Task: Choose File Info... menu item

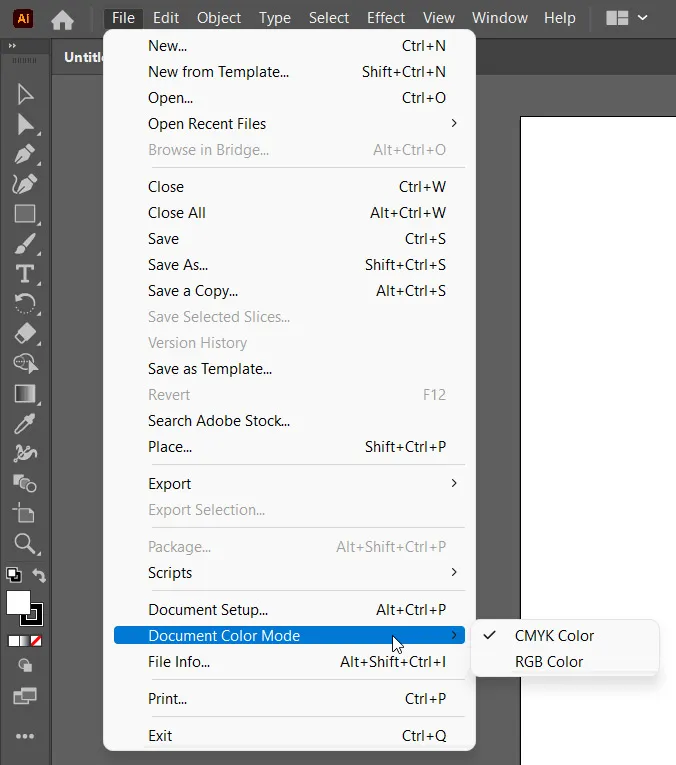Action: [x=289, y=662]
